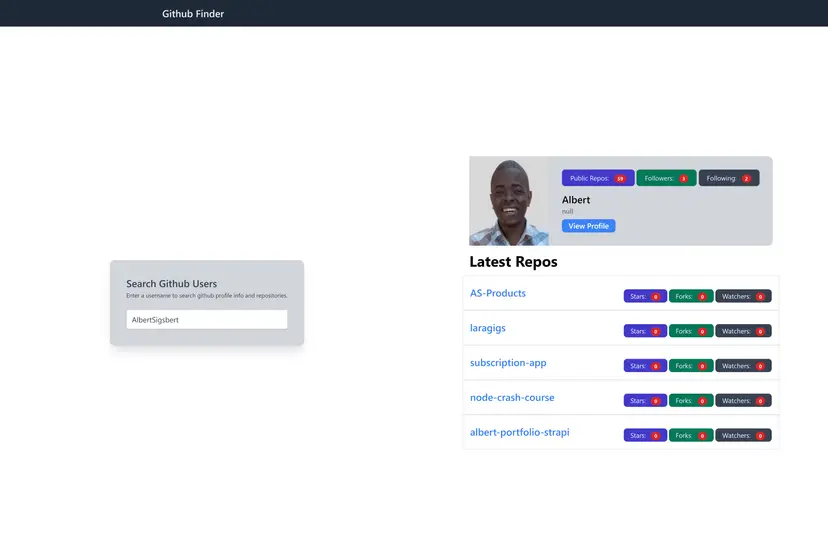Click the Stars badge for node-crash-course
Screen dimensions: 828x552
click(645, 401)
